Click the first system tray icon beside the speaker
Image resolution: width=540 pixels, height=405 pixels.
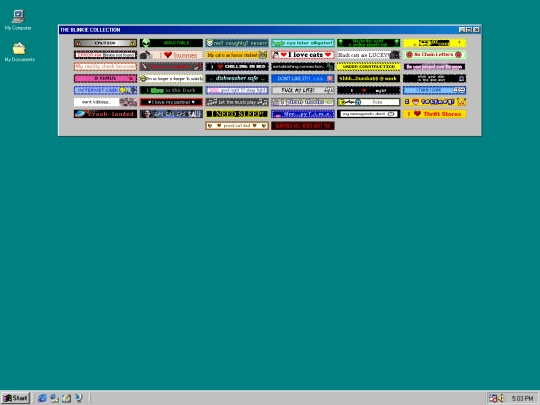click(x=493, y=398)
